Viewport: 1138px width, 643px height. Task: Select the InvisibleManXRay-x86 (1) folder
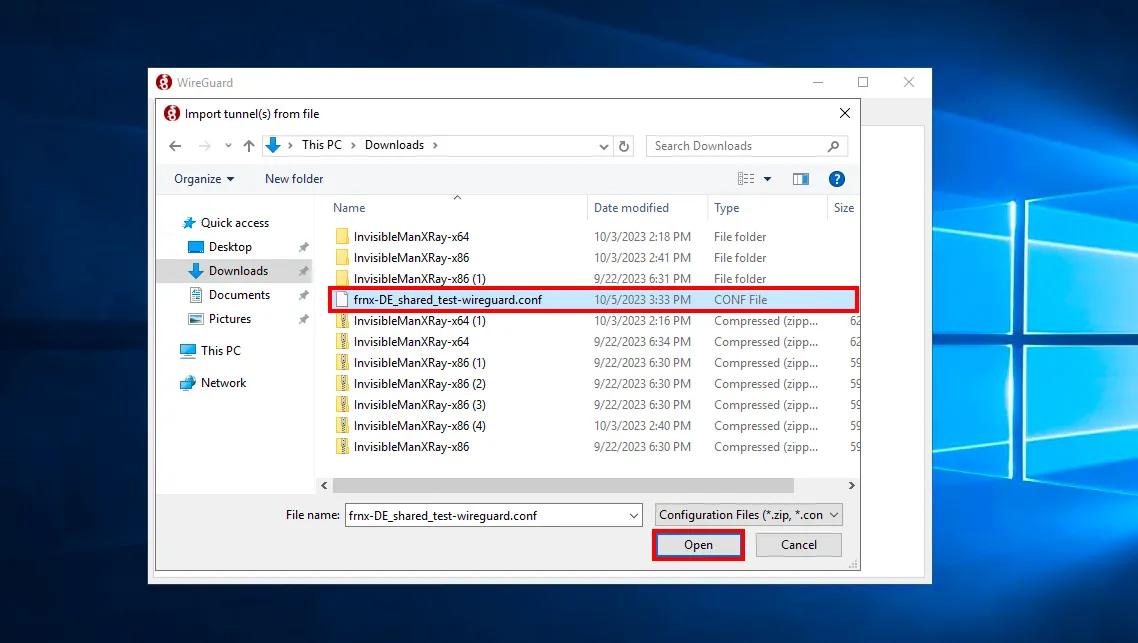(419, 279)
